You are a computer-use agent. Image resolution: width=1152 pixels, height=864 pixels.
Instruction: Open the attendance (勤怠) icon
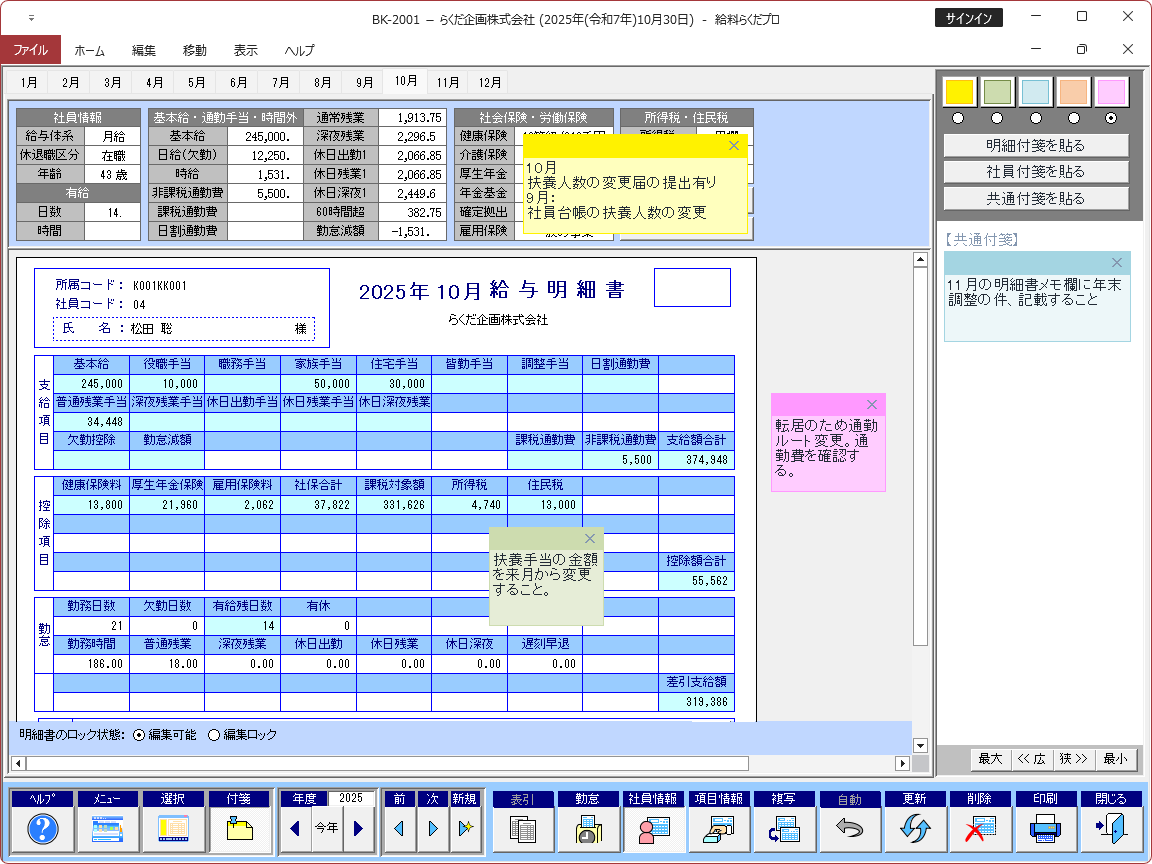[x=587, y=829]
